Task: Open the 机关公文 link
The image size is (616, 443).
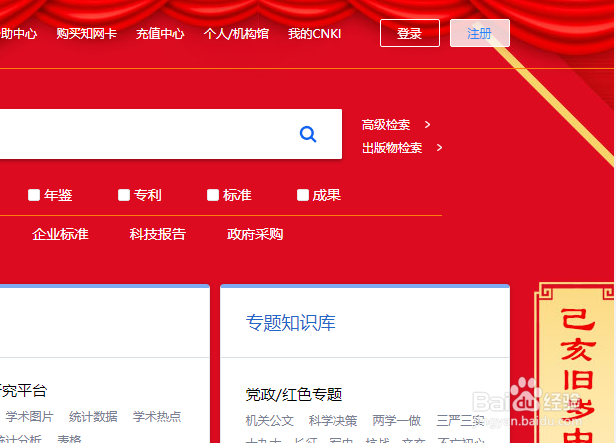Action: coord(270,421)
